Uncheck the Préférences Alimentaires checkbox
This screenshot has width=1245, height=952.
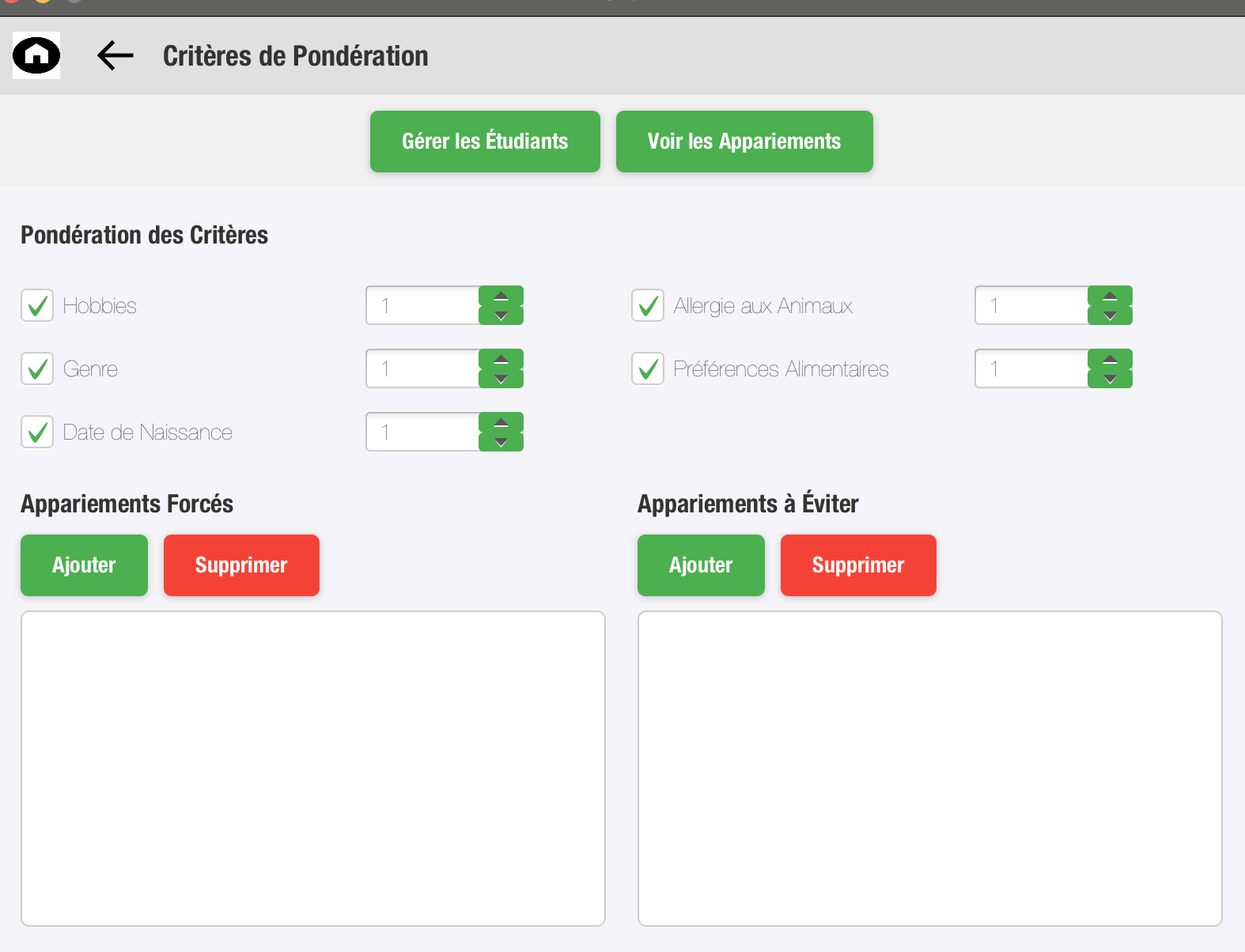click(x=648, y=369)
